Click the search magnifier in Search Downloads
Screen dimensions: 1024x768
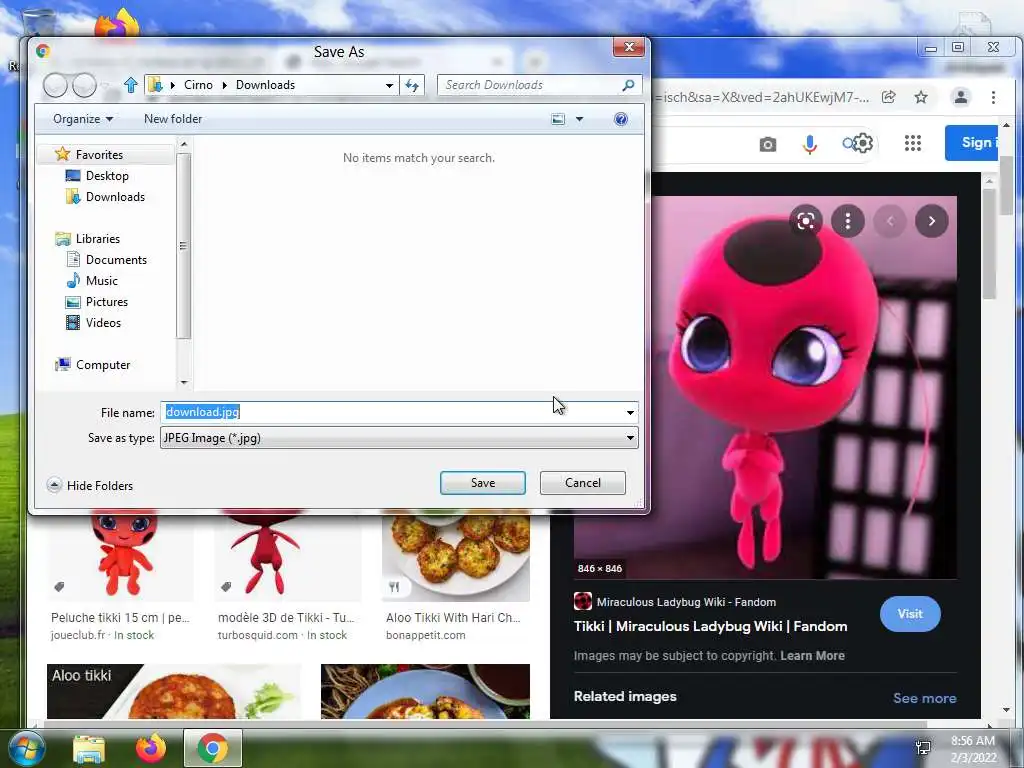point(628,85)
